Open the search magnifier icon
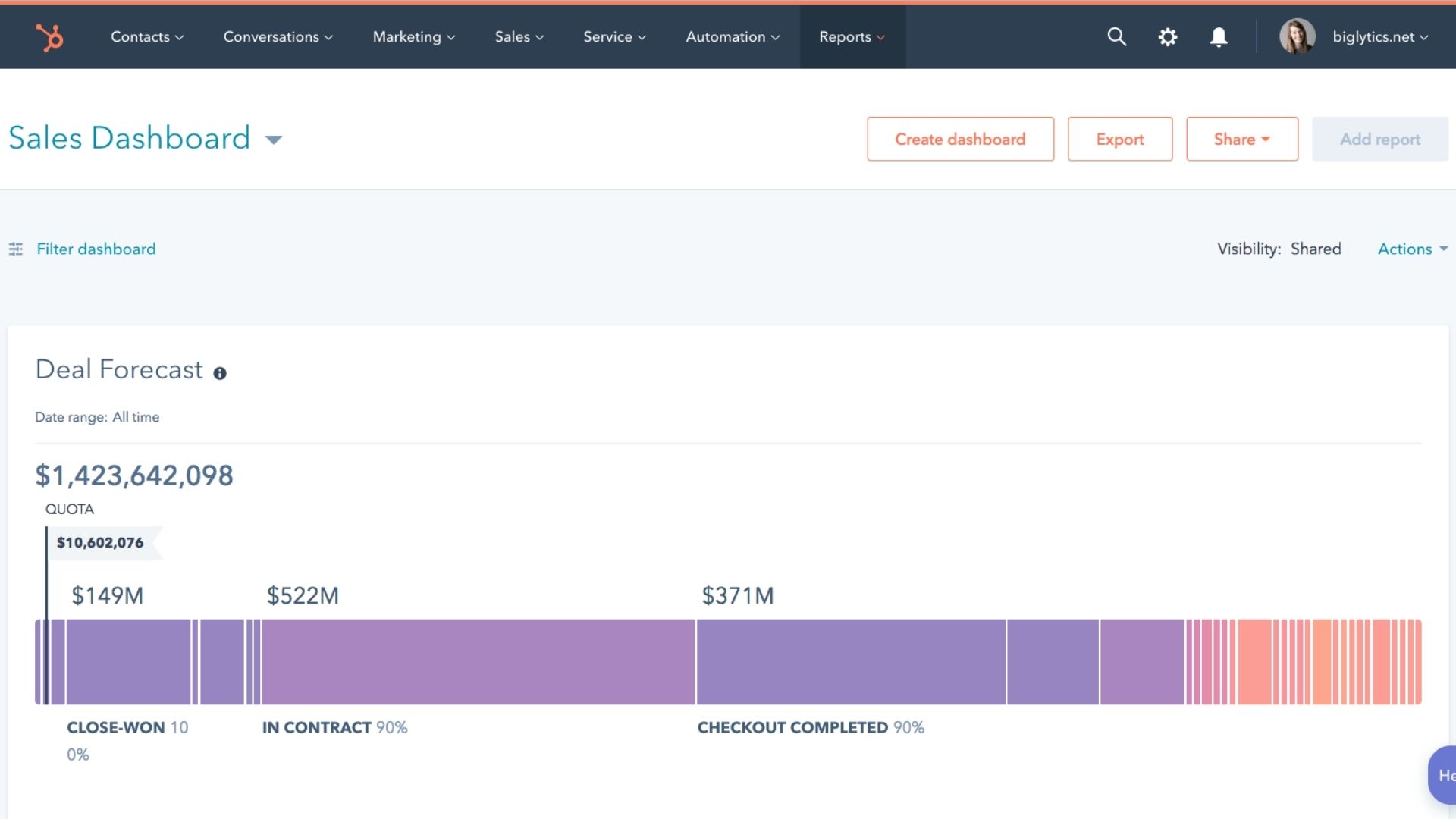1456x819 pixels. pos(1116,36)
